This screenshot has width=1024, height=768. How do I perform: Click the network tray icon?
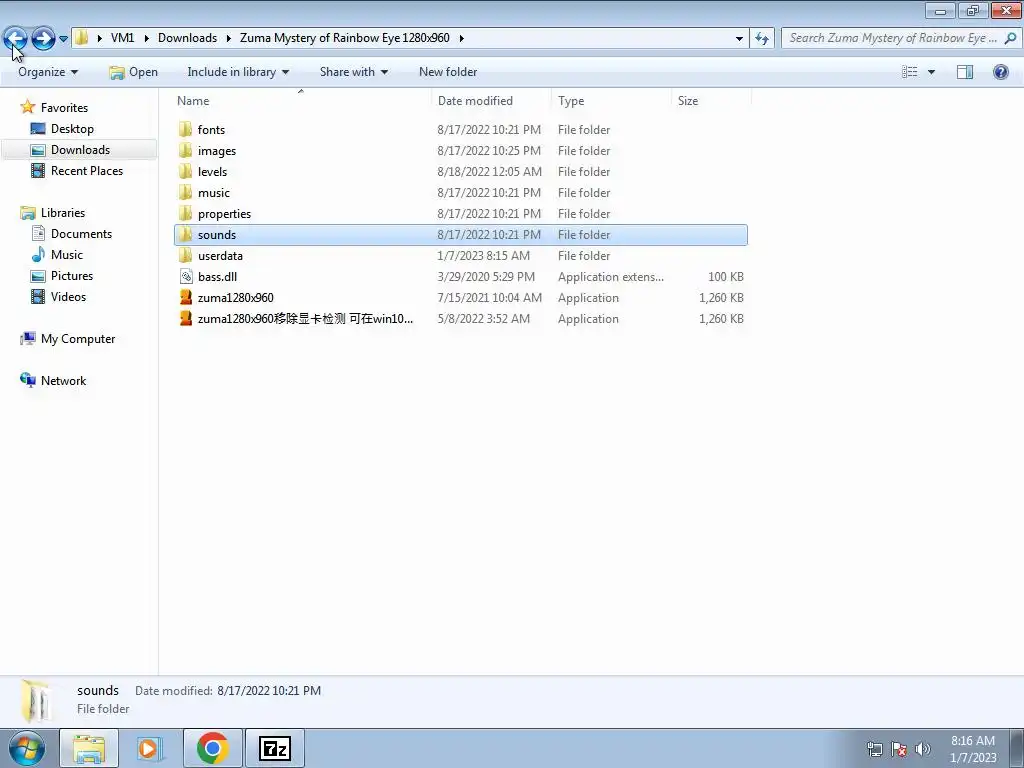(x=874, y=749)
